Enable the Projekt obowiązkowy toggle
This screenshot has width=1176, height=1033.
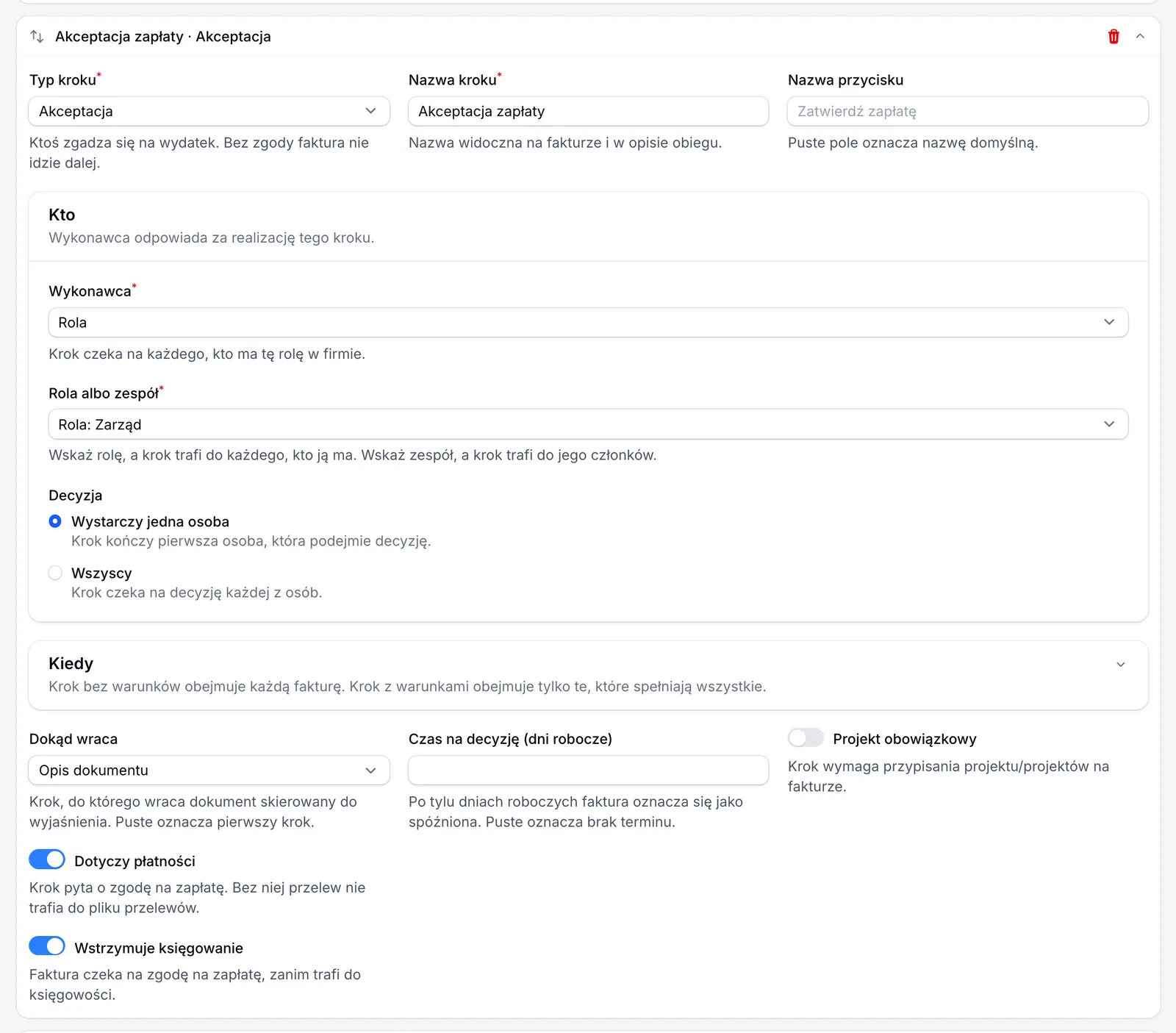[806, 737]
